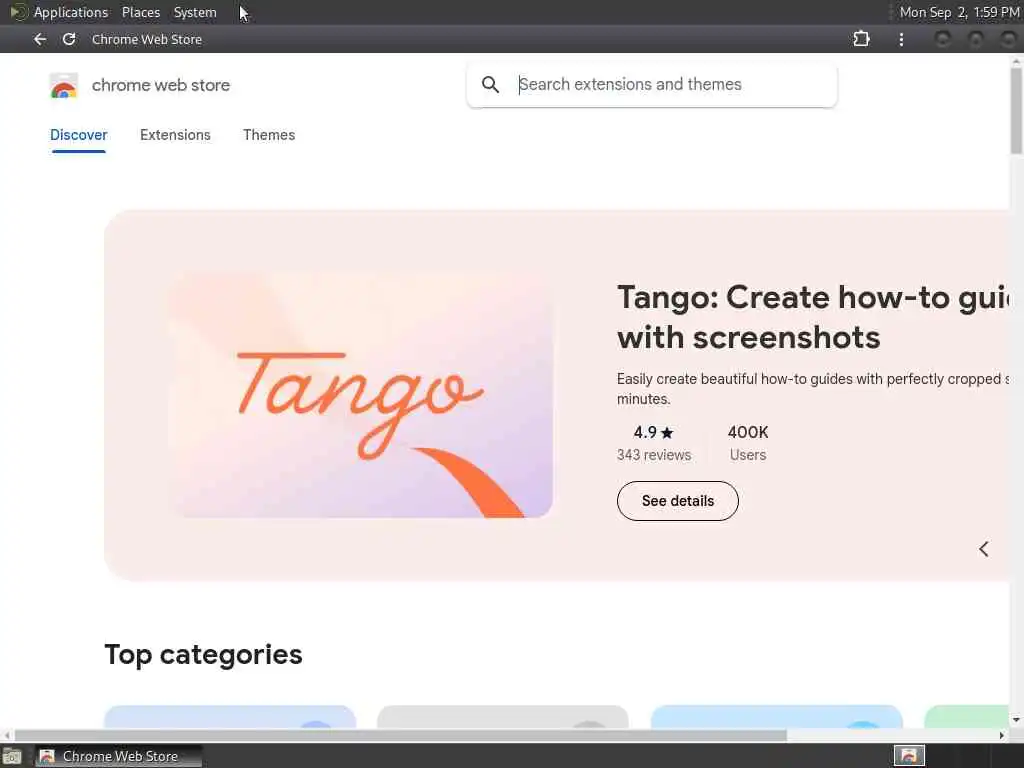Click the Chrome Web Store rainbow logo
1024x768 pixels.
pyautogui.click(x=63, y=86)
